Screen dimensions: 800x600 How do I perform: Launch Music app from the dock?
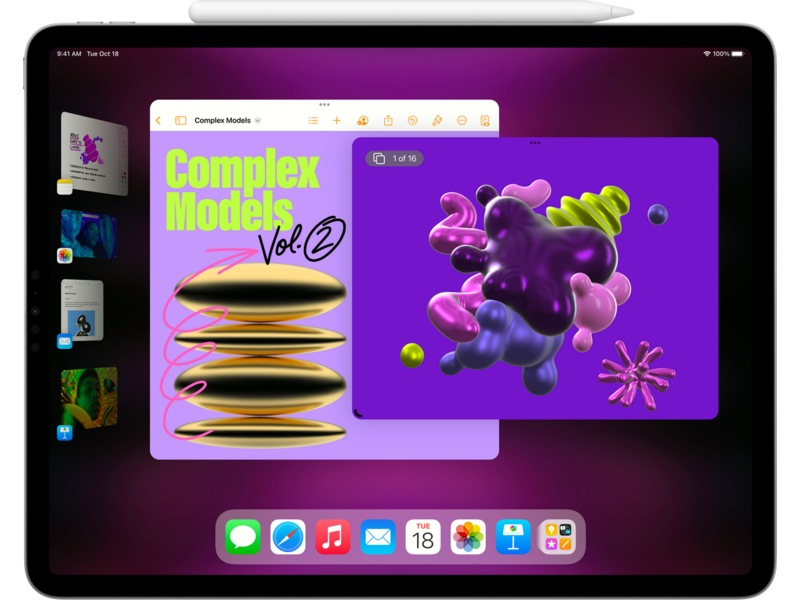[x=333, y=537]
